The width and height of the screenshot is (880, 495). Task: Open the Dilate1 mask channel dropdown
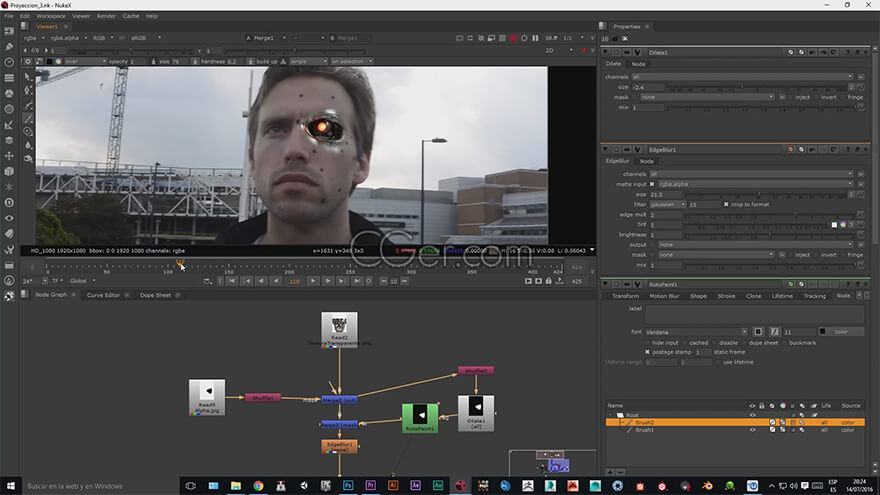click(x=707, y=97)
